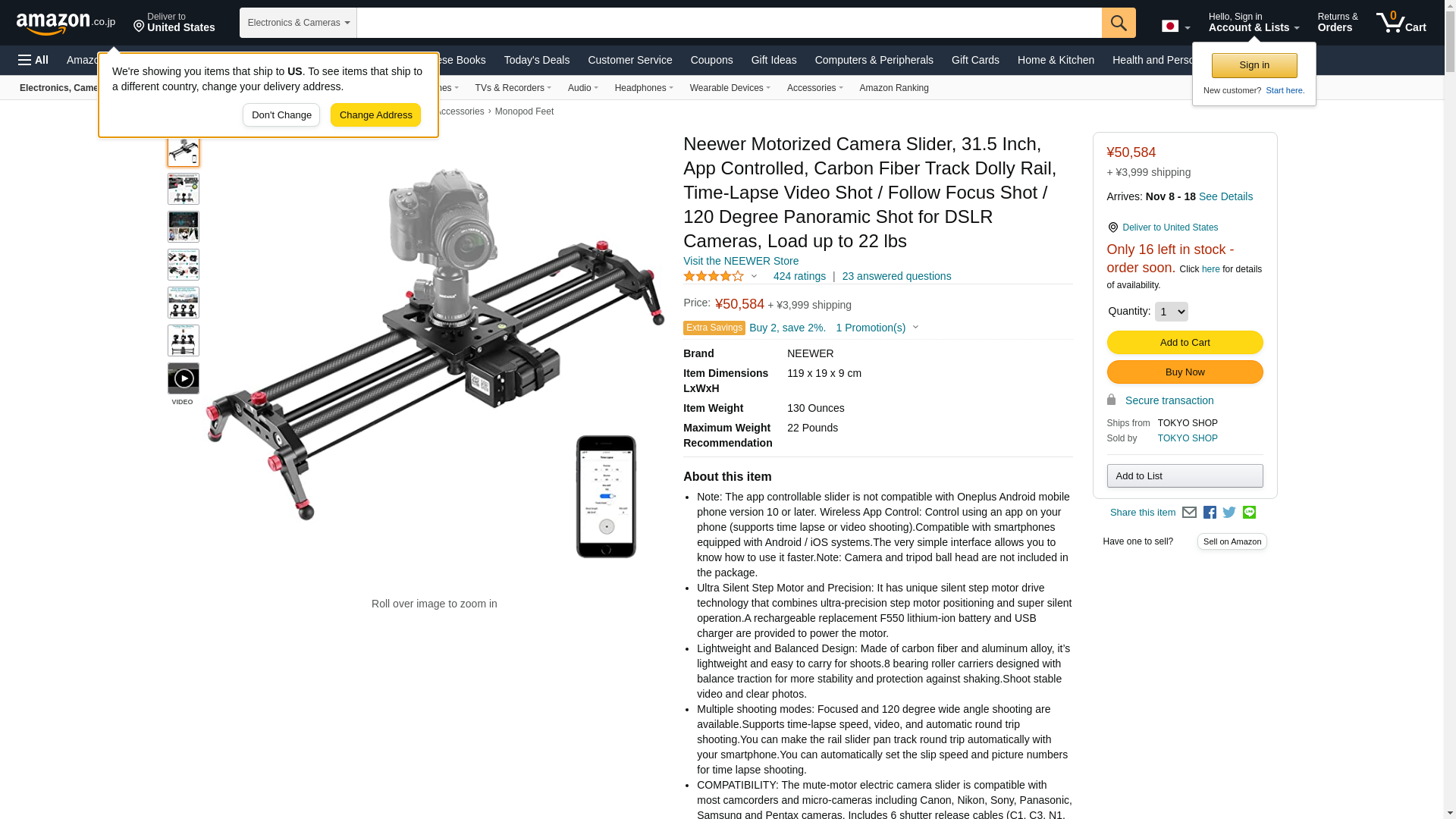Share this item via email icon
The height and width of the screenshot is (819, 1456).
[x=1189, y=513]
